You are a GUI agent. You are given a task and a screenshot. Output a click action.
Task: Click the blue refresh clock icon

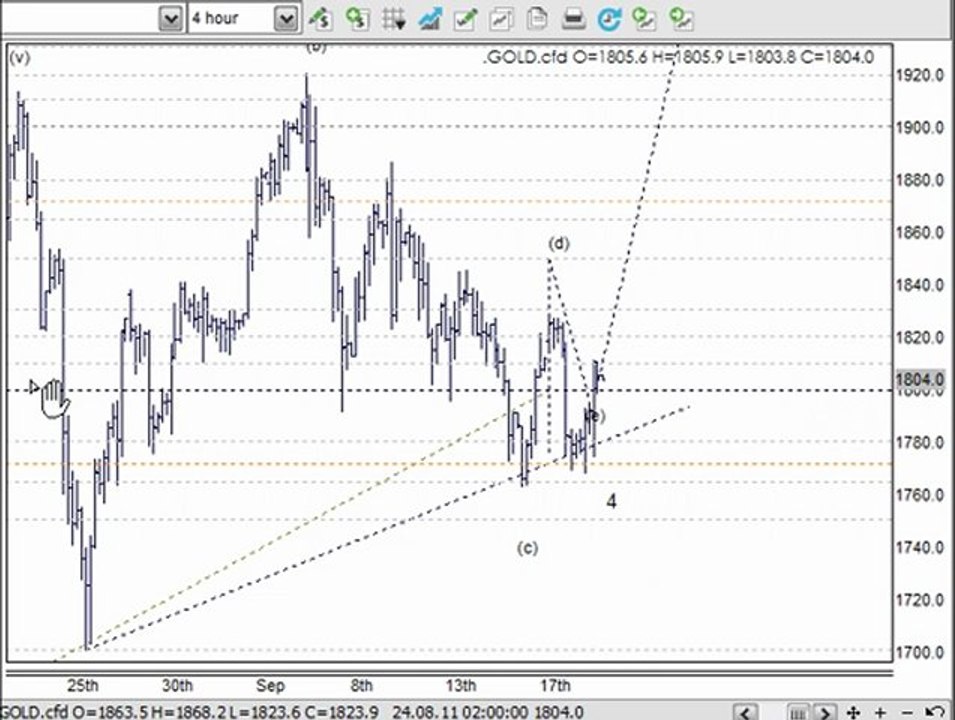pos(609,19)
